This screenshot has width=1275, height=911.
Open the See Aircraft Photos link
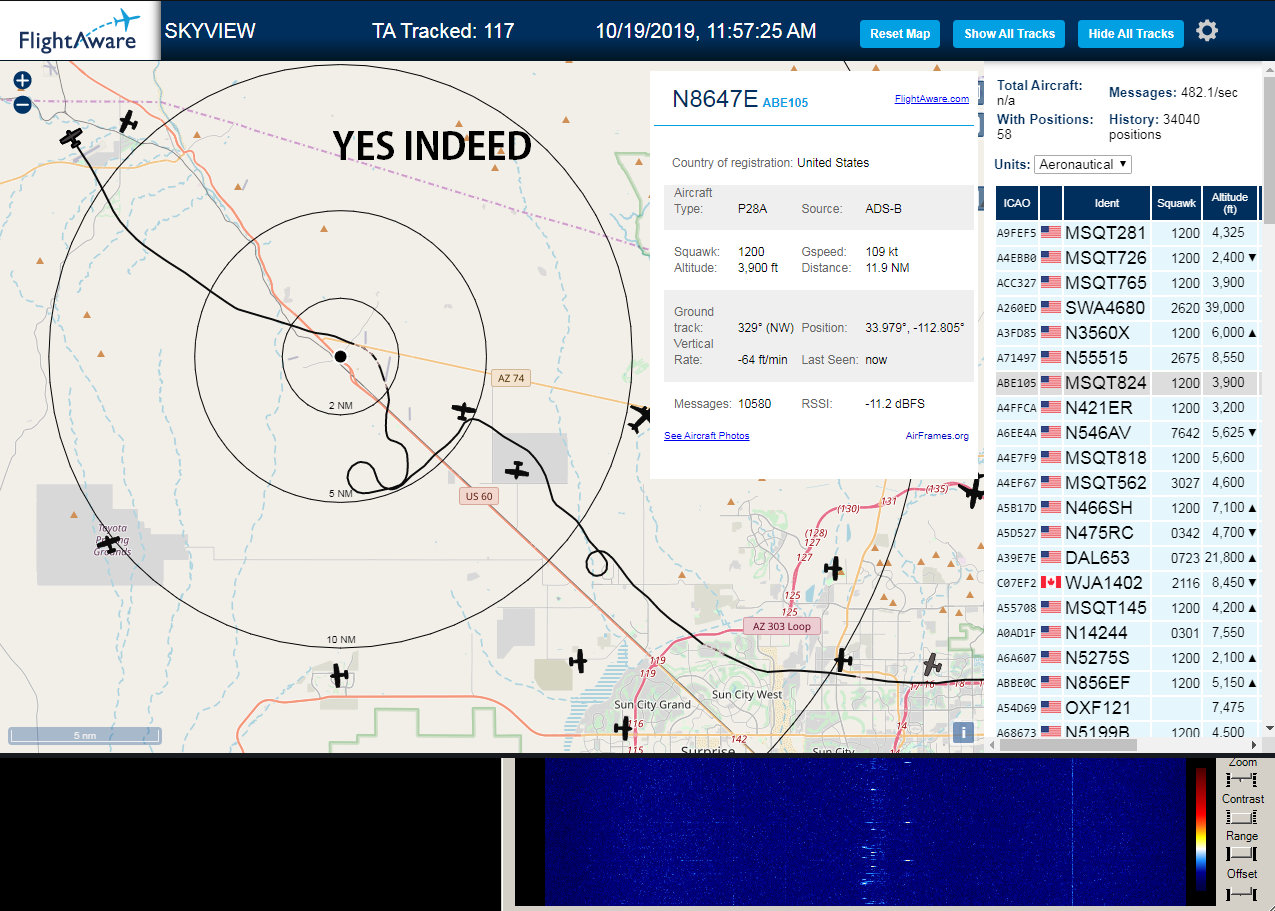pos(706,435)
